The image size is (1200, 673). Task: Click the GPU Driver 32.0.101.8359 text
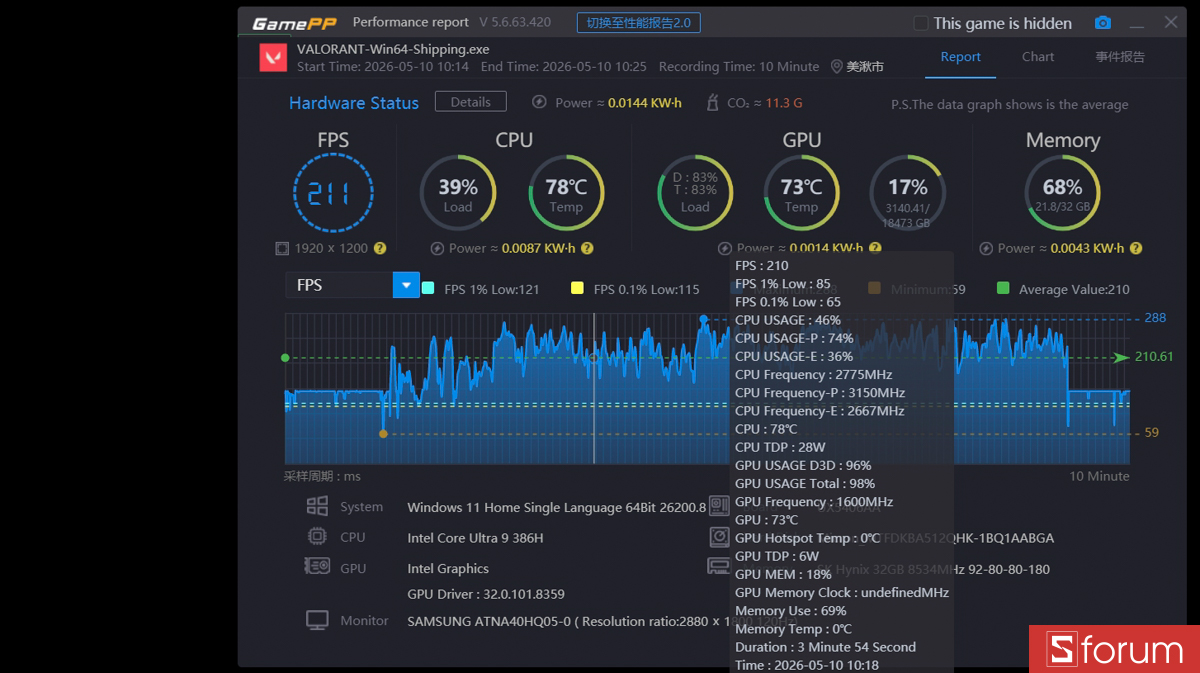click(x=486, y=594)
